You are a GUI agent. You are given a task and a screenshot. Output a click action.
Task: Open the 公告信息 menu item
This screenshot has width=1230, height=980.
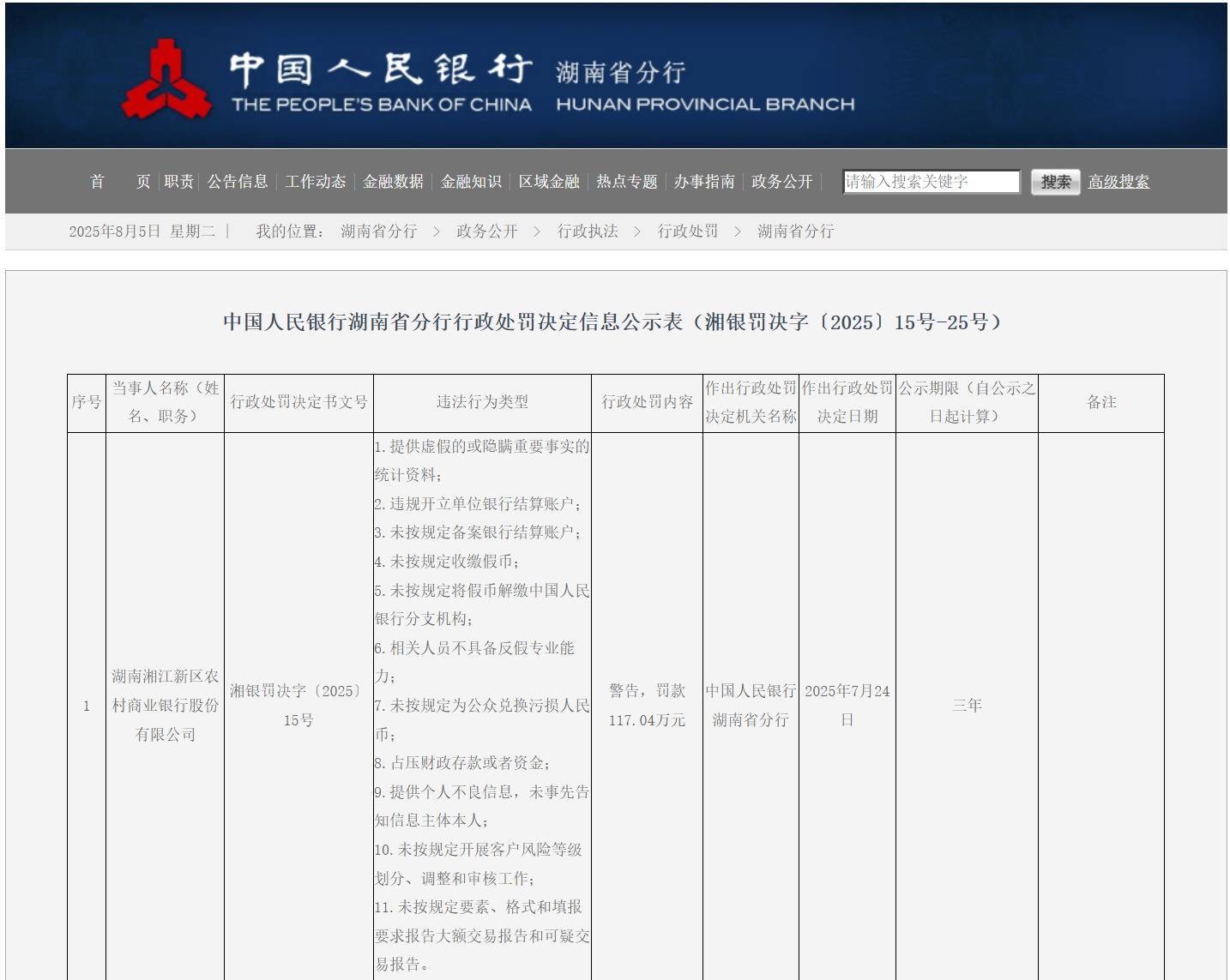pyautogui.click(x=237, y=182)
